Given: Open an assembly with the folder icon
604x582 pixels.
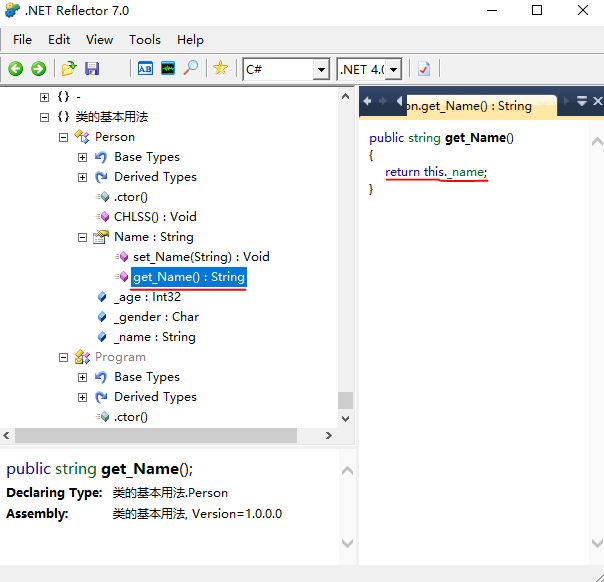Looking at the screenshot, I should click(x=69, y=69).
